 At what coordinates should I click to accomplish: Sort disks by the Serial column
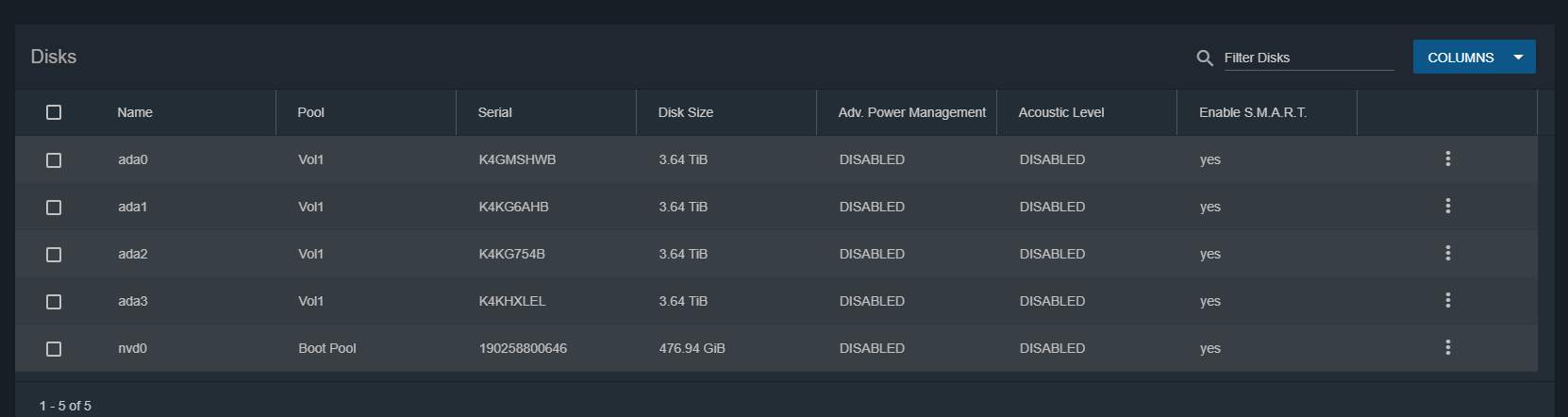click(x=494, y=112)
